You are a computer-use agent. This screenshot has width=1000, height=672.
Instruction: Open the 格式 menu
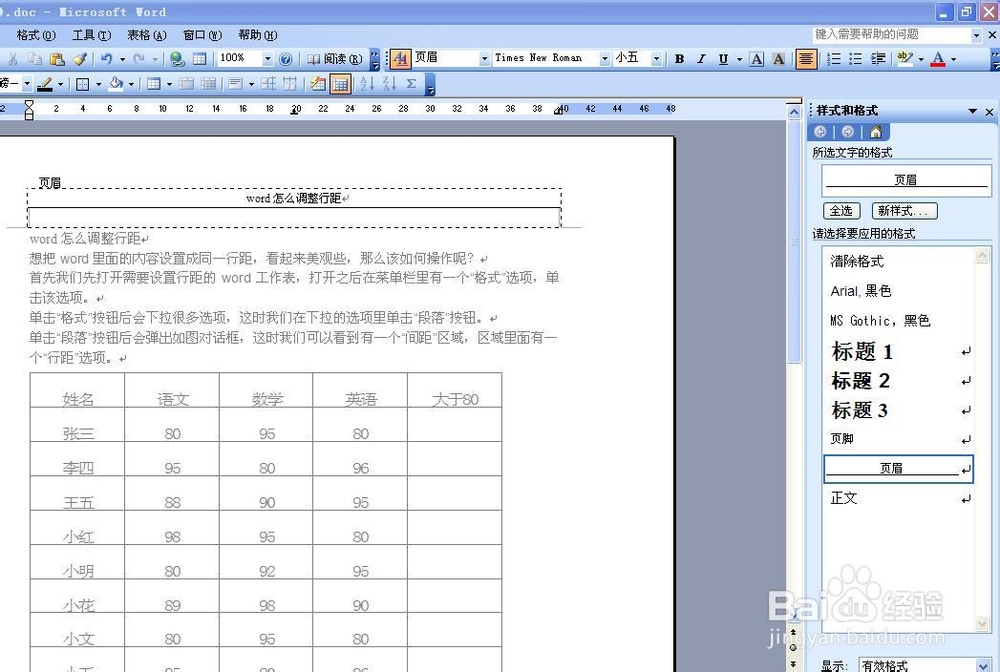pos(35,34)
